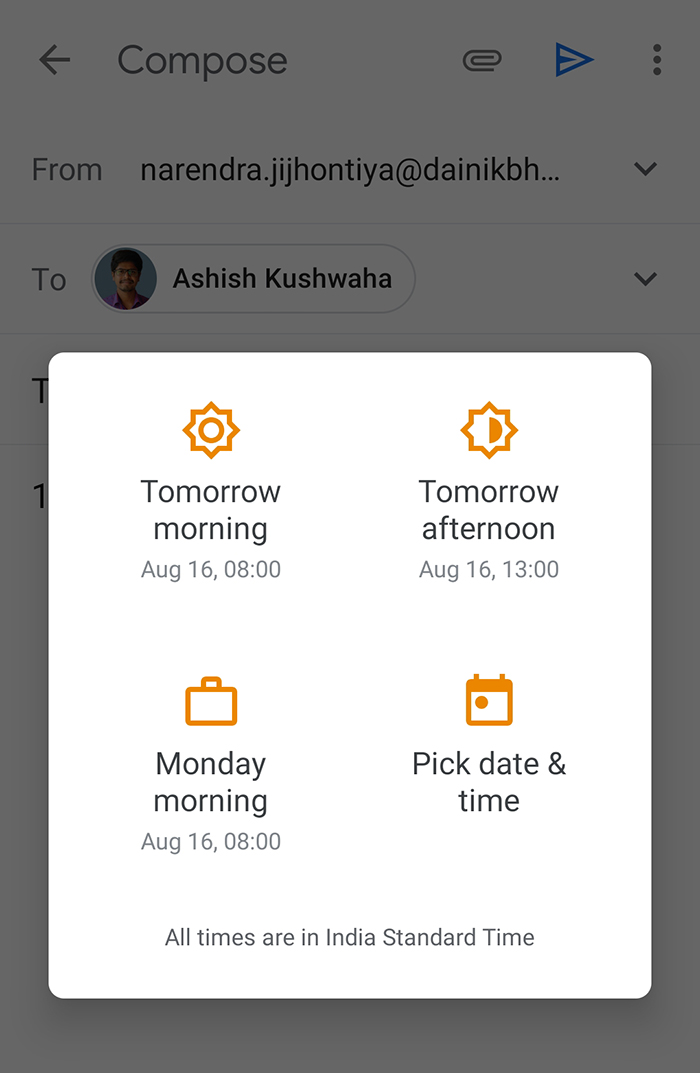700x1073 pixels.
Task: Click the sender email address field
Action: click(350, 170)
